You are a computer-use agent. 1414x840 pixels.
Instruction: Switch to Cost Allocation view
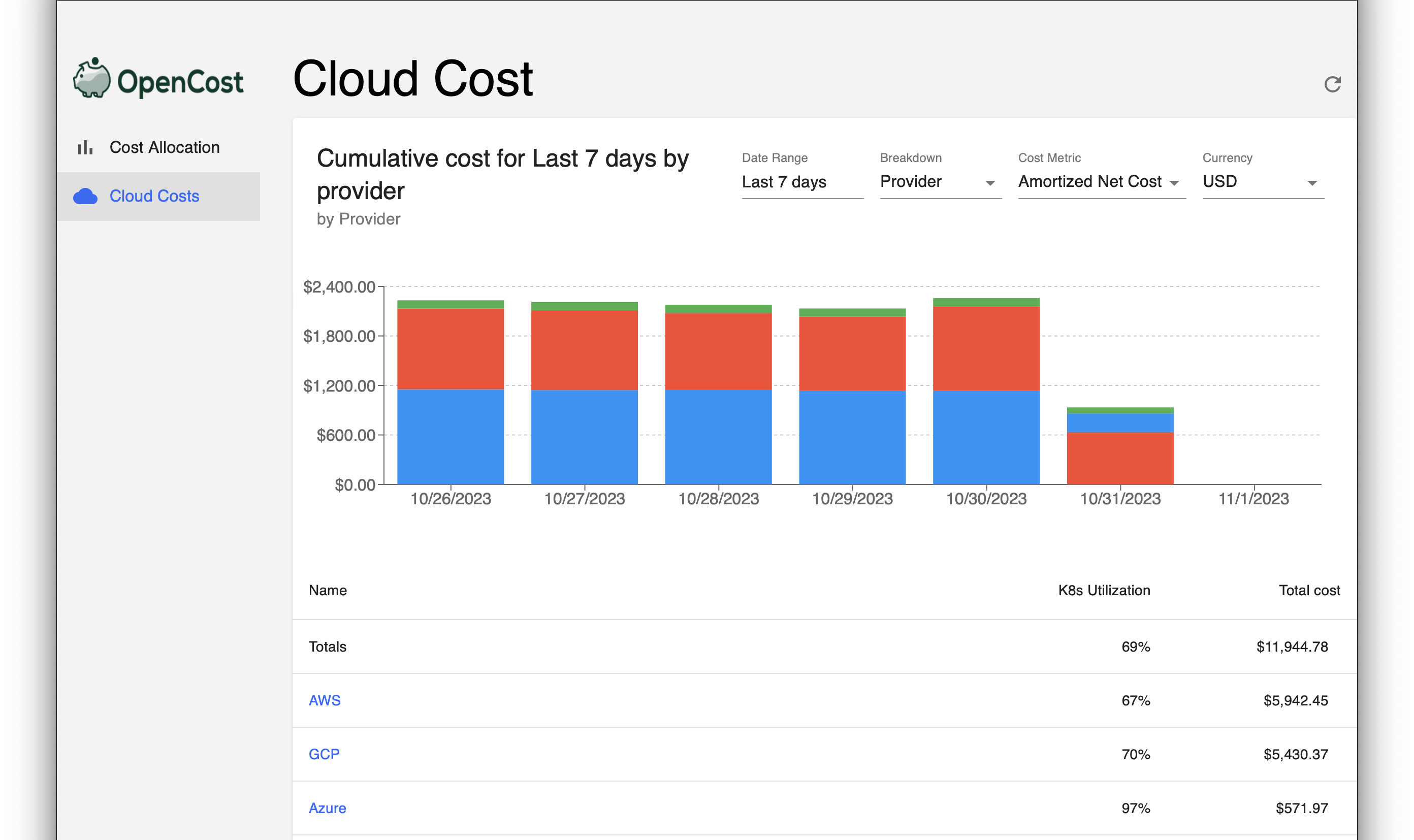(165, 147)
